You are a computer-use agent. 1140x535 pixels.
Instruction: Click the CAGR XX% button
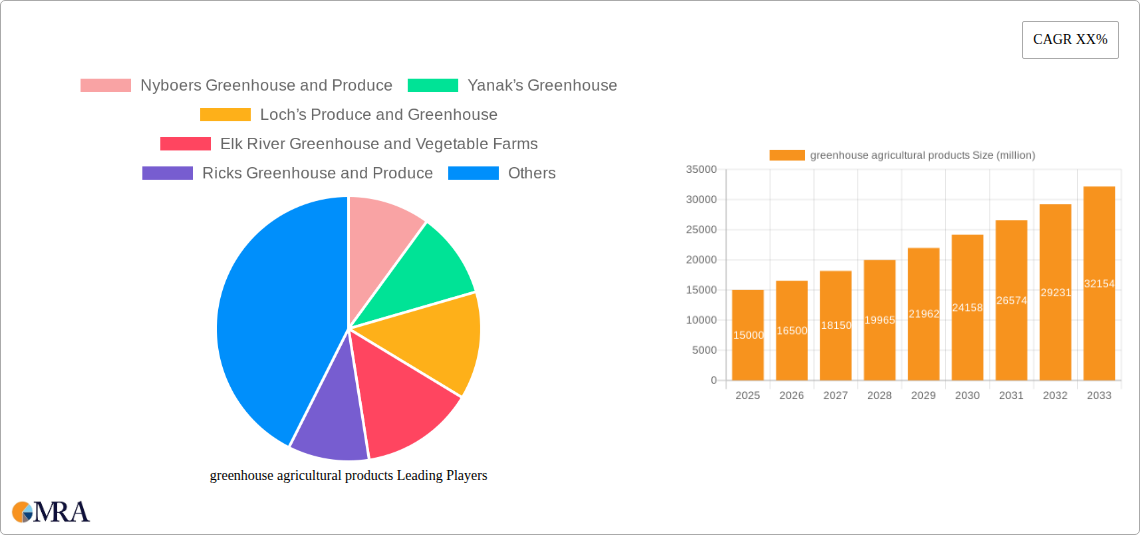[1069, 40]
